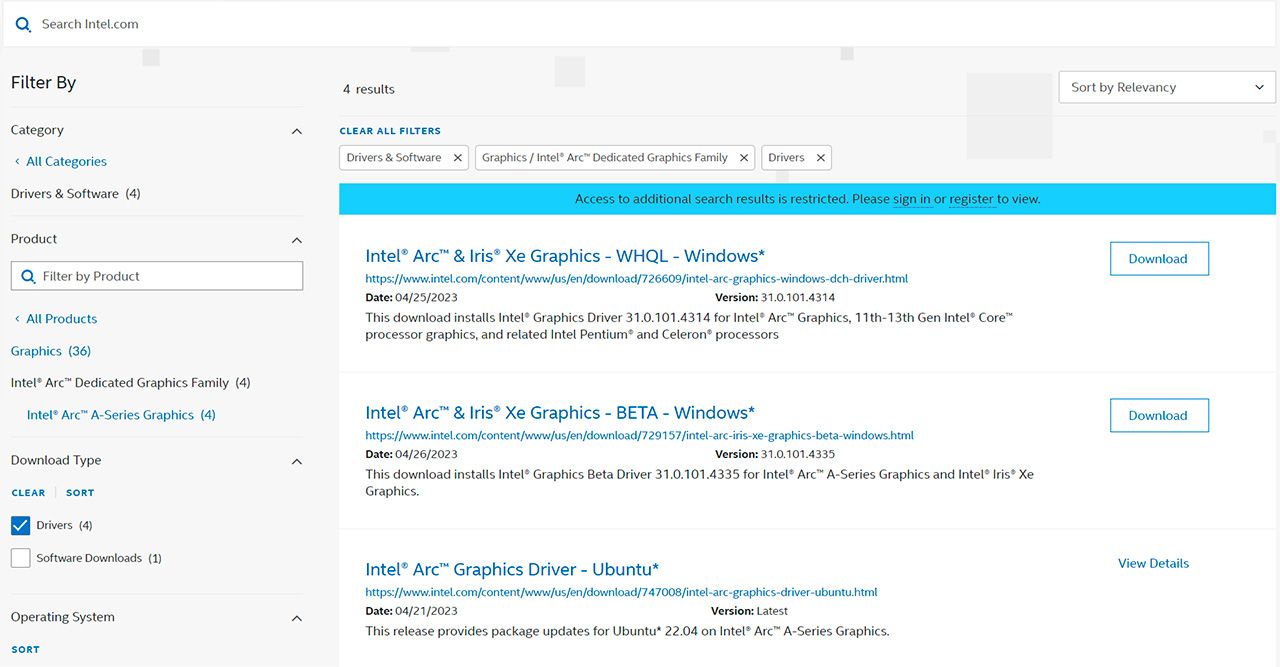This screenshot has width=1280, height=667.
Task: Collapse the Product filter section
Action: (x=296, y=240)
